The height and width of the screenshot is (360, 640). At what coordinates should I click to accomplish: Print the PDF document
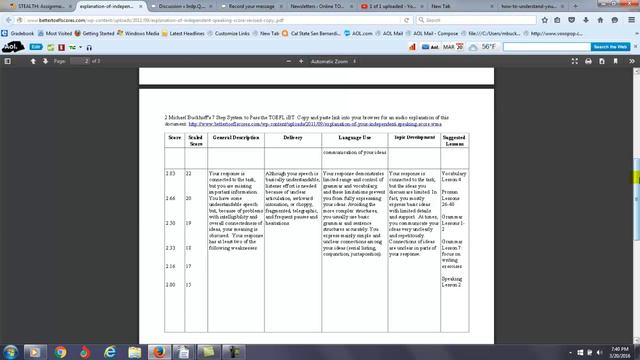click(588, 61)
